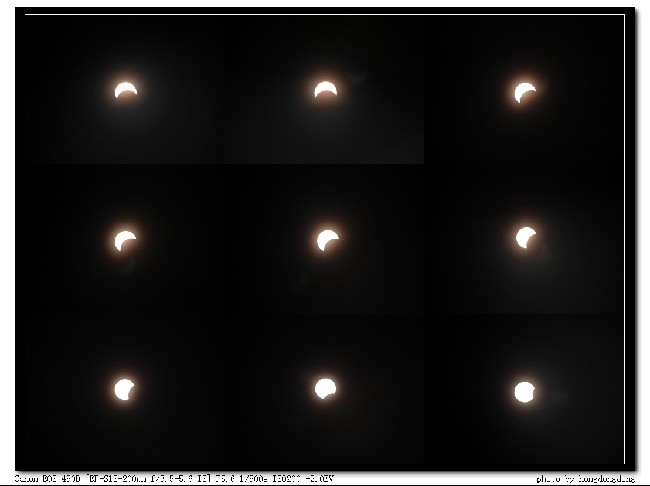
Task: Click the bottom-center eclipse image
Action: tap(325, 388)
